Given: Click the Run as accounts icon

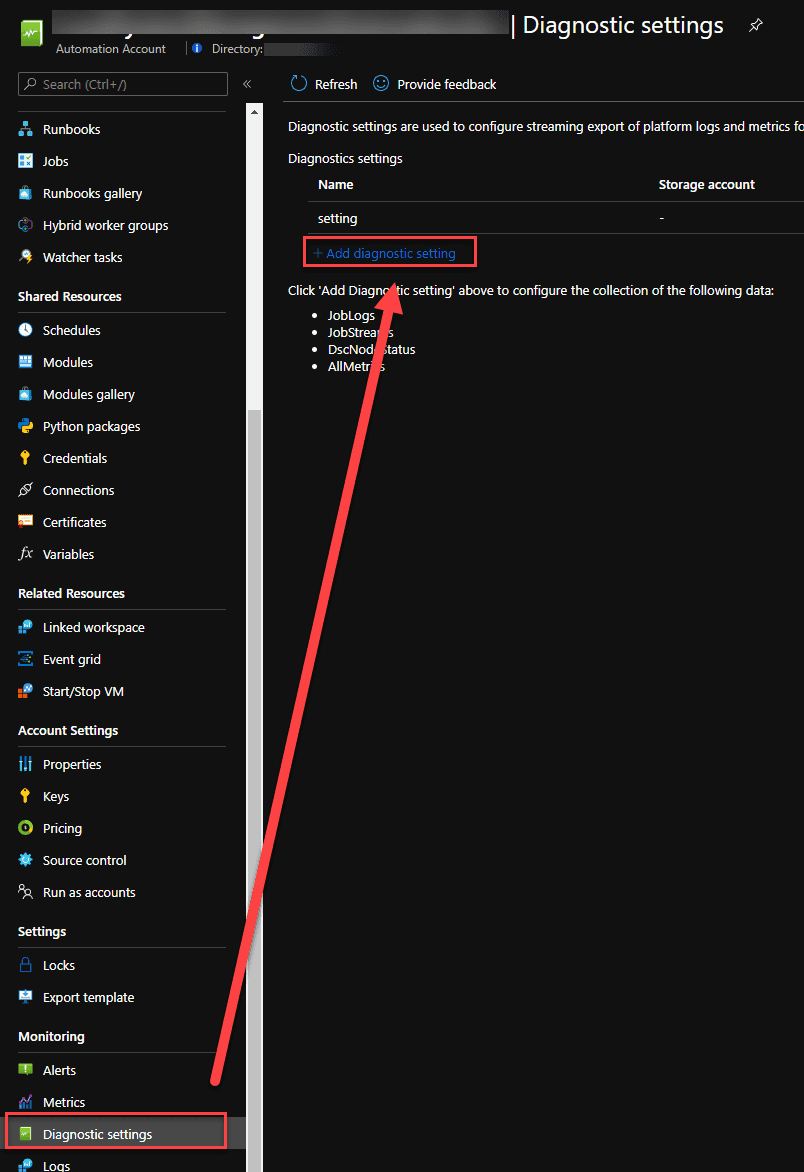Looking at the screenshot, I should point(25,892).
